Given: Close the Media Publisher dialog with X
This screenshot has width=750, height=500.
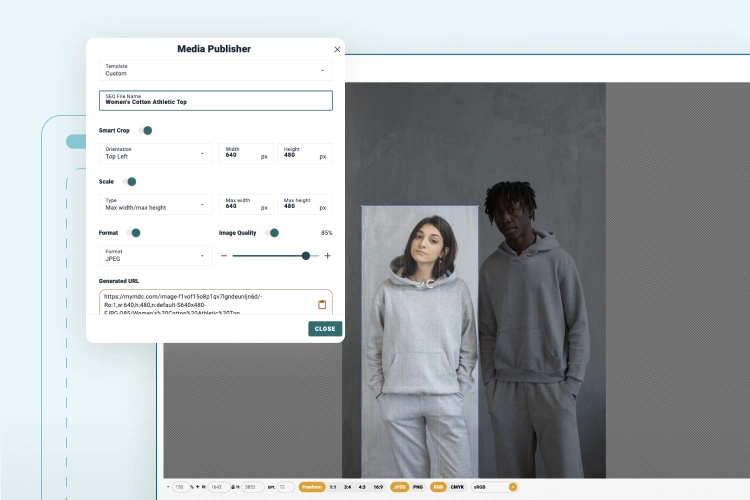Looking at the screenshot, I should (337, 49).
